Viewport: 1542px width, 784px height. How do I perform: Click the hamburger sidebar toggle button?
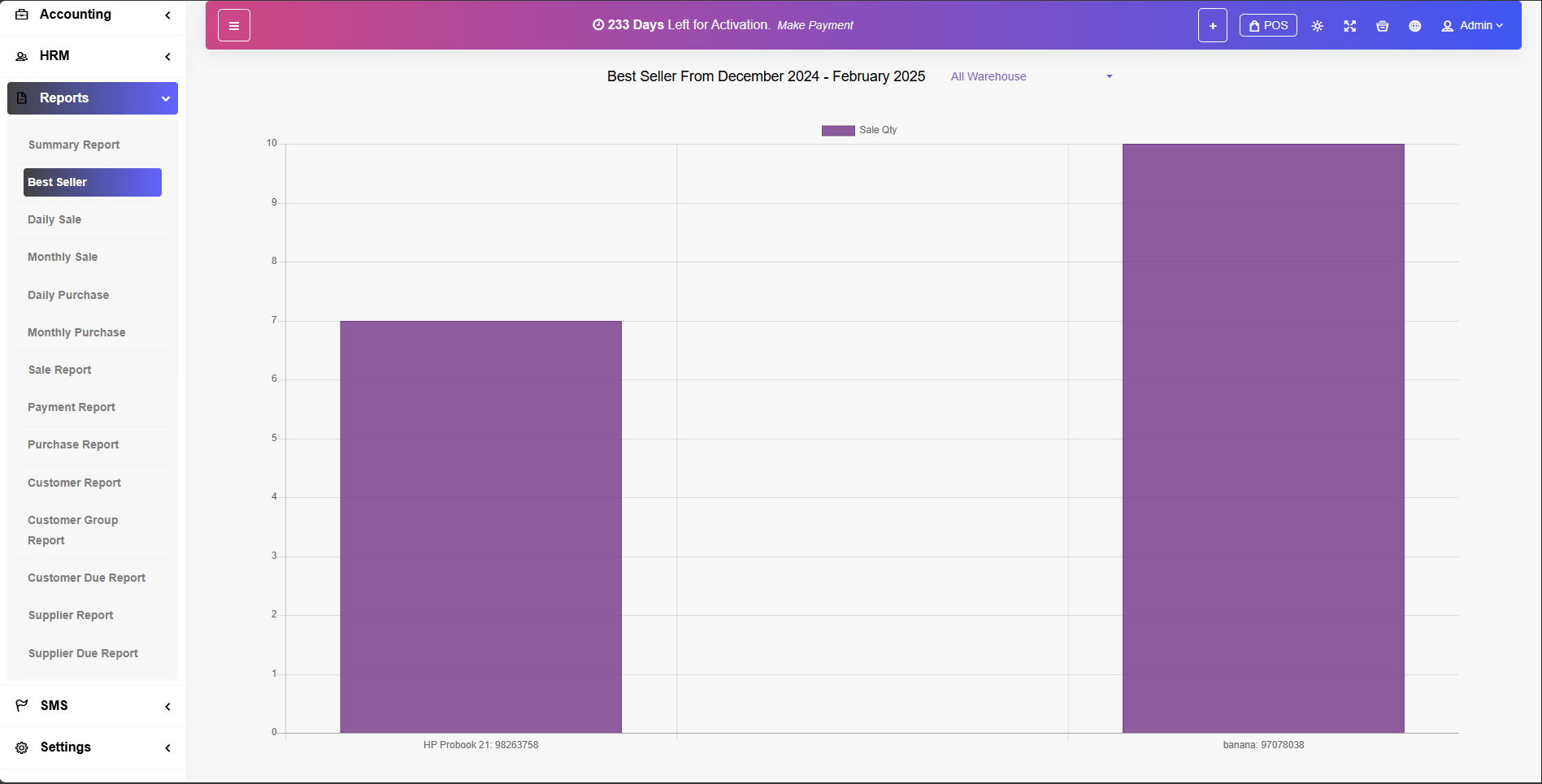(233, 26)
